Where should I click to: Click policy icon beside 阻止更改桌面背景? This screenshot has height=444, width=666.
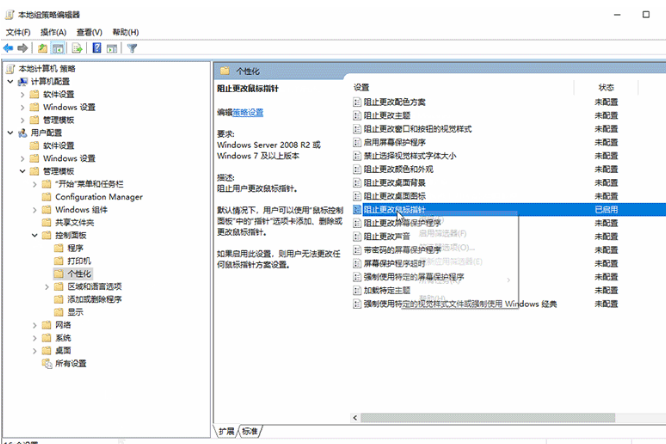coord(357,183)
